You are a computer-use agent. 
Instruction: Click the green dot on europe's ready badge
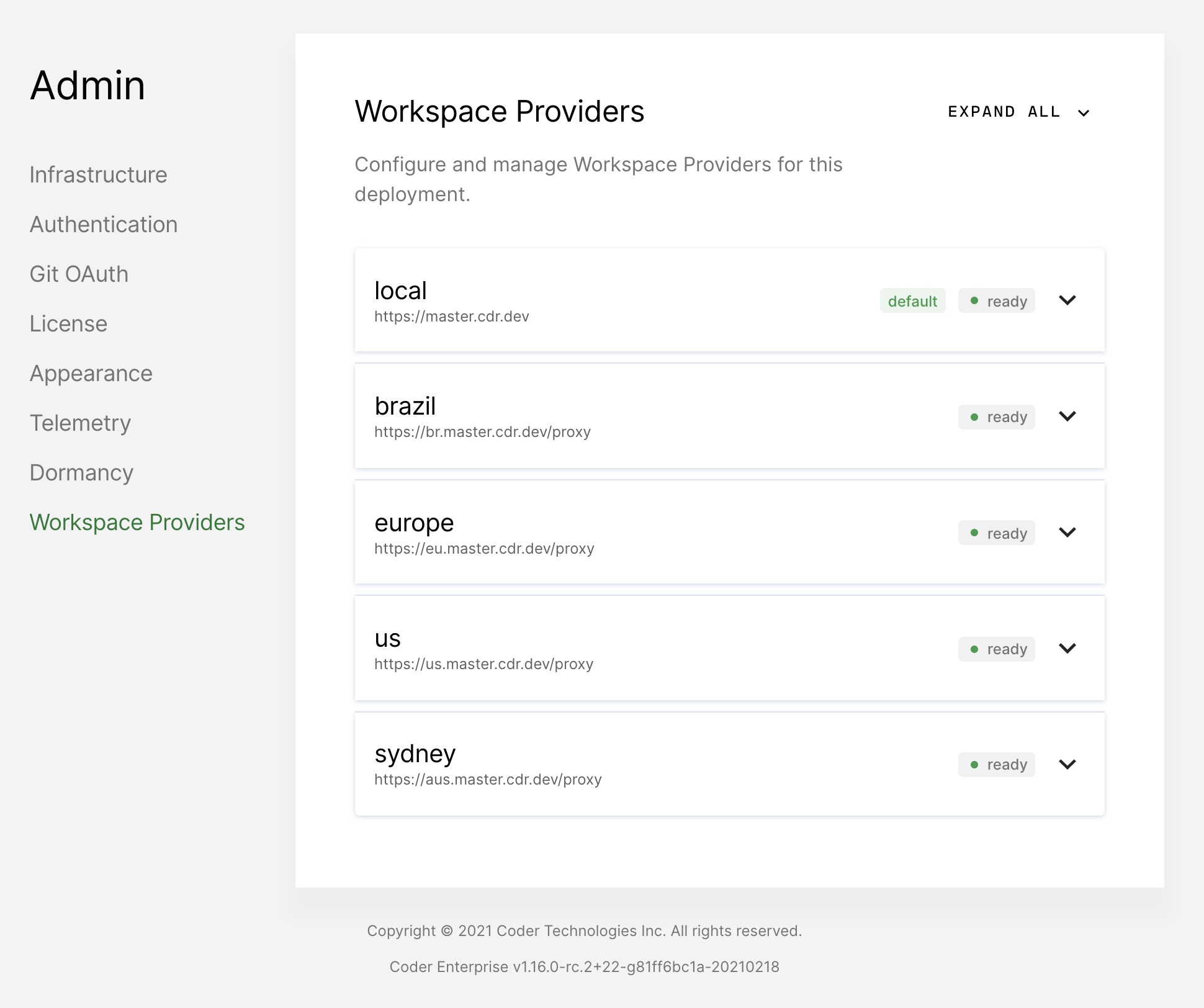click(975, 533)
